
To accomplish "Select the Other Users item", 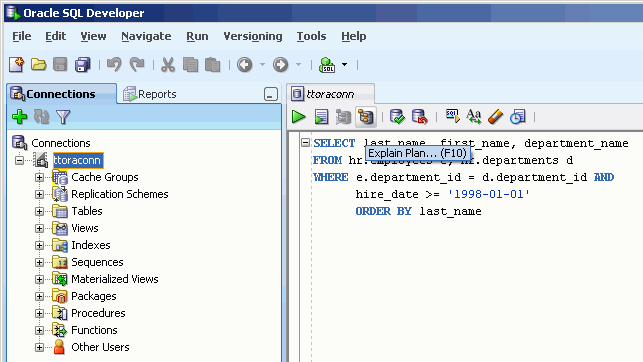I will [100, 347].
